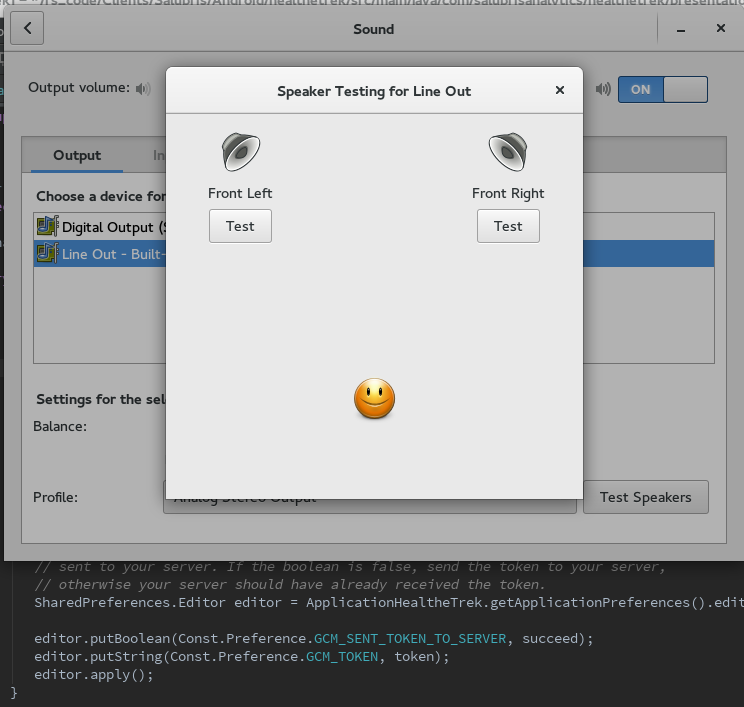Screen dimensions: 744x707
Task: Go back in Sound settings
Action: click(x=27, y=28)
